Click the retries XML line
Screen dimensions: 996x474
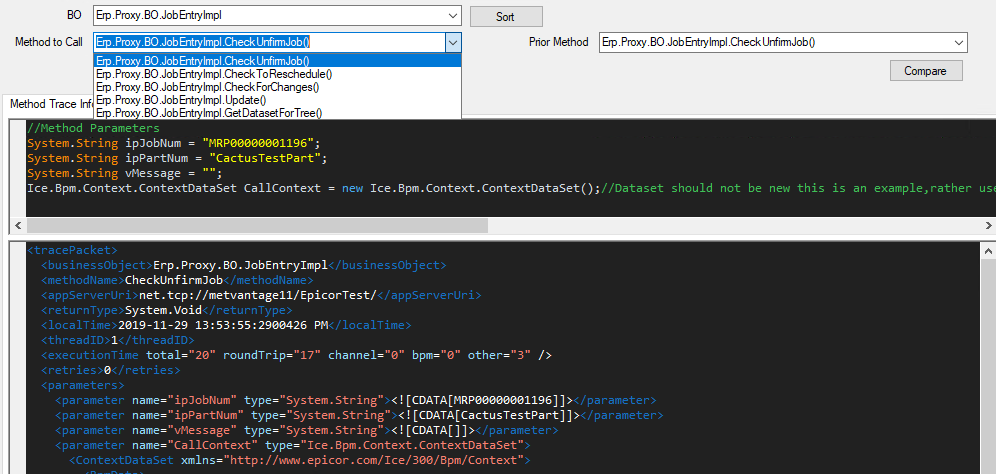click(x=111, y=370)
